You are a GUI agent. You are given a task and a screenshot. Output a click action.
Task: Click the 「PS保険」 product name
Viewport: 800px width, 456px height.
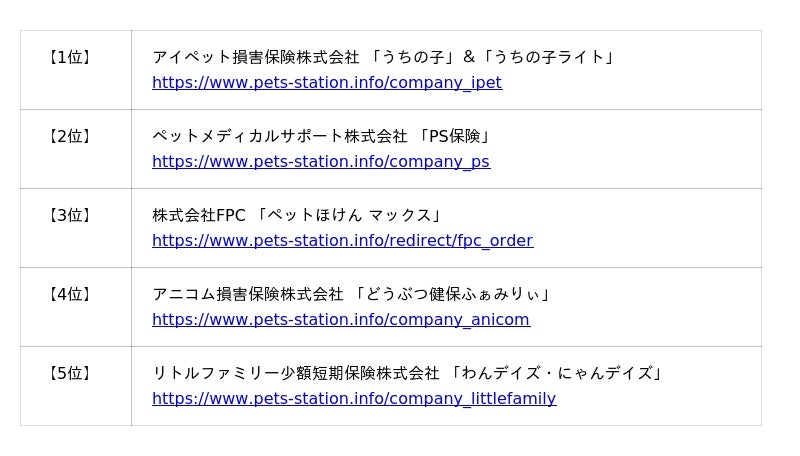pyautogui.click(x=456, y=137)
